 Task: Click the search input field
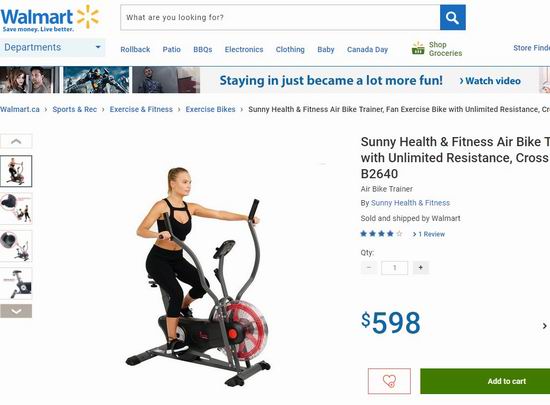280,17
